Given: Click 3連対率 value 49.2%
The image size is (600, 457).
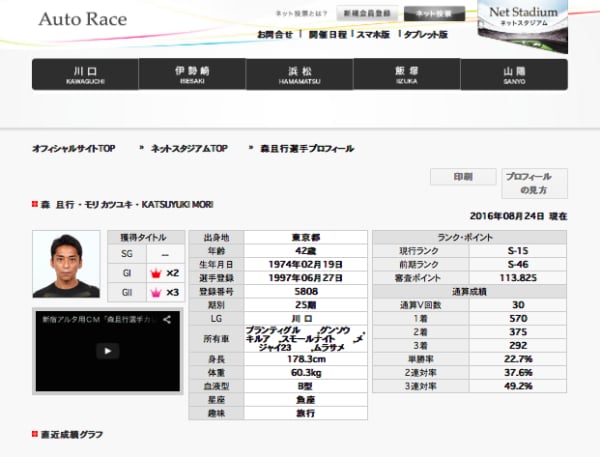Looking at the screenshot, I should coord(518,386).
